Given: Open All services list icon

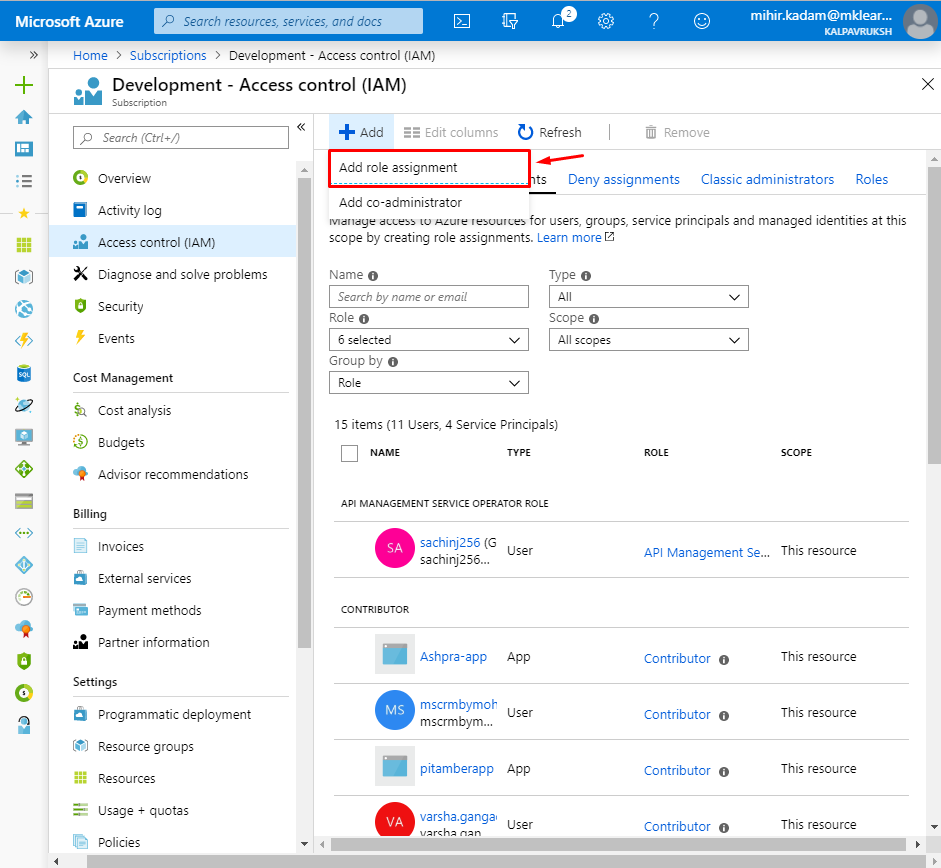Looking at the screenshot, I should tap(24, 181).
